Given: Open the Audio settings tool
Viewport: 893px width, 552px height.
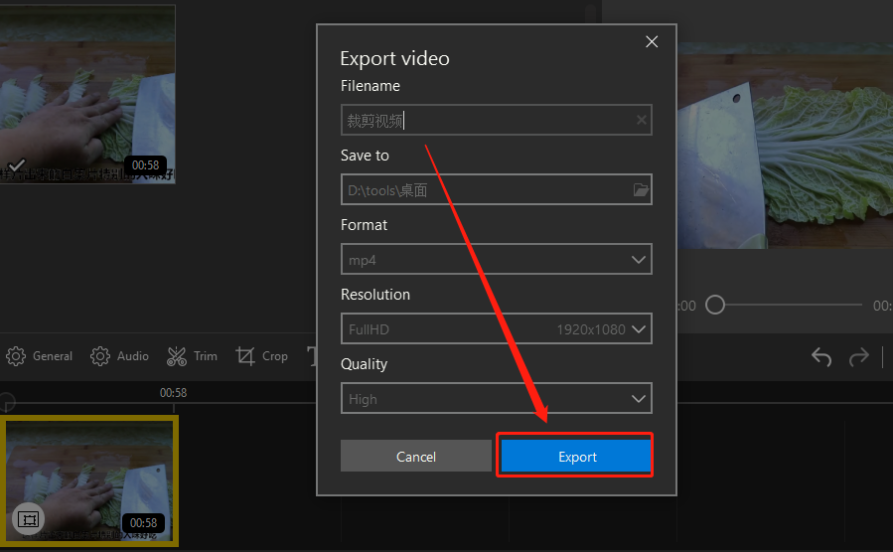Looking at the screenshot, I should (x=119, y=356).
